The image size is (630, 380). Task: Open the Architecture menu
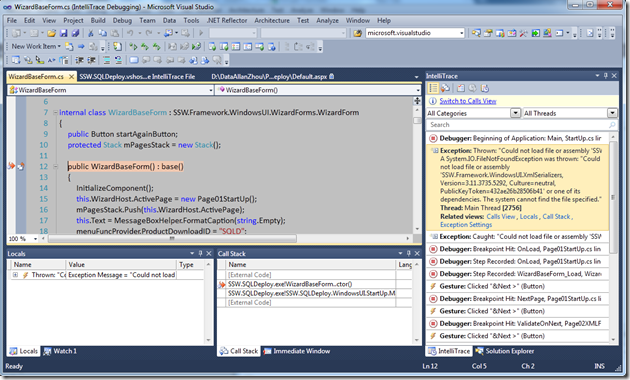pyautogui.click(x=272, y=20)
